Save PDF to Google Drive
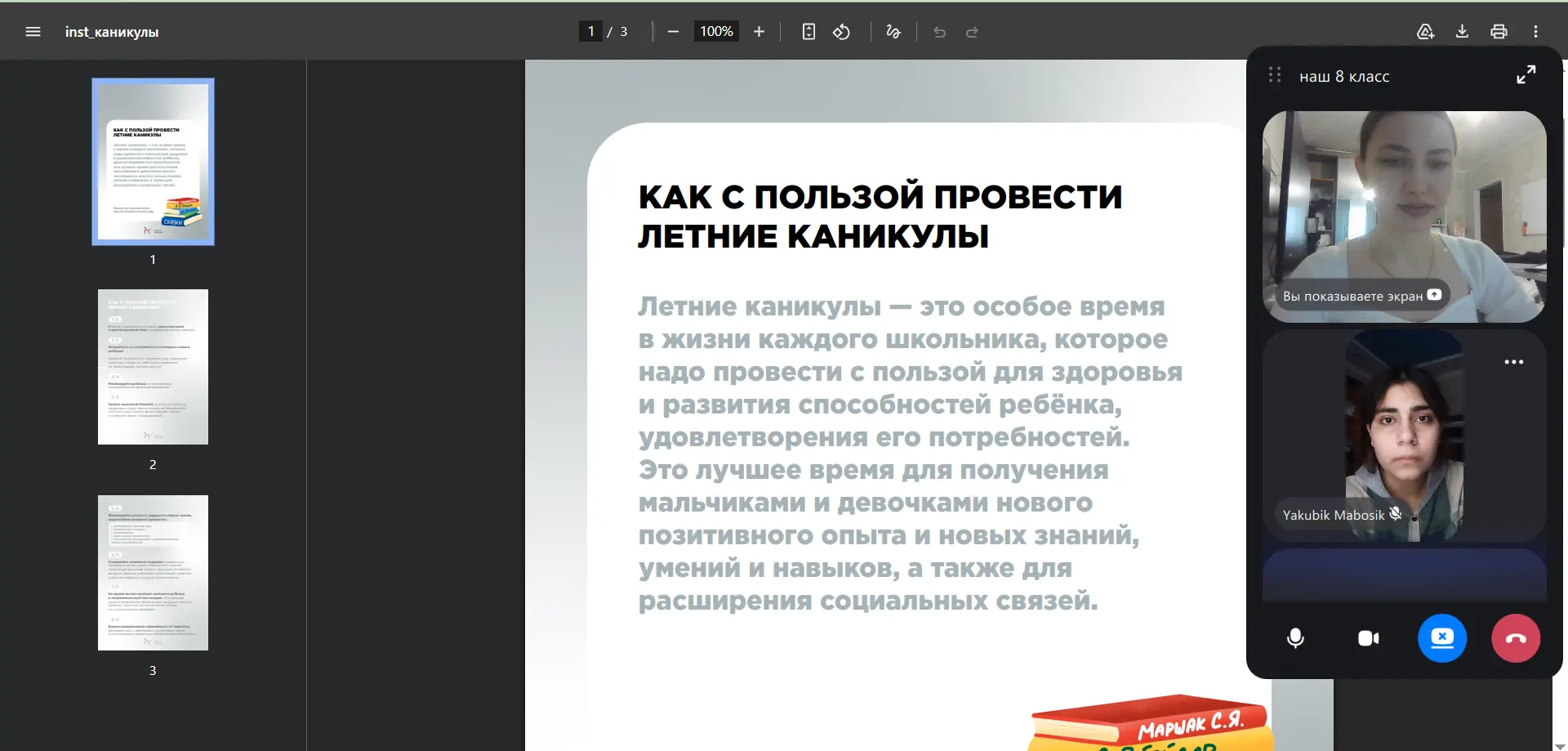 (x=1425, y=32)
